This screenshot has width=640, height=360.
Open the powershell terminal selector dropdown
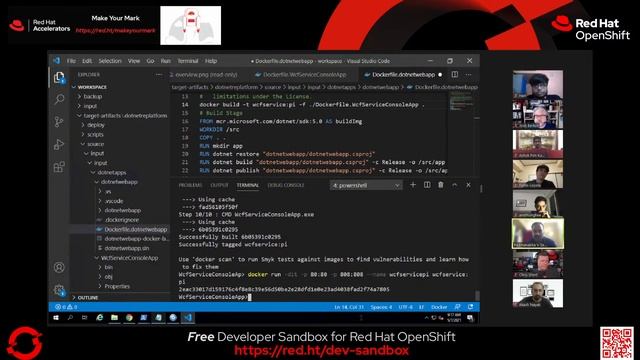pyautogui.click(x=366, y=185)
